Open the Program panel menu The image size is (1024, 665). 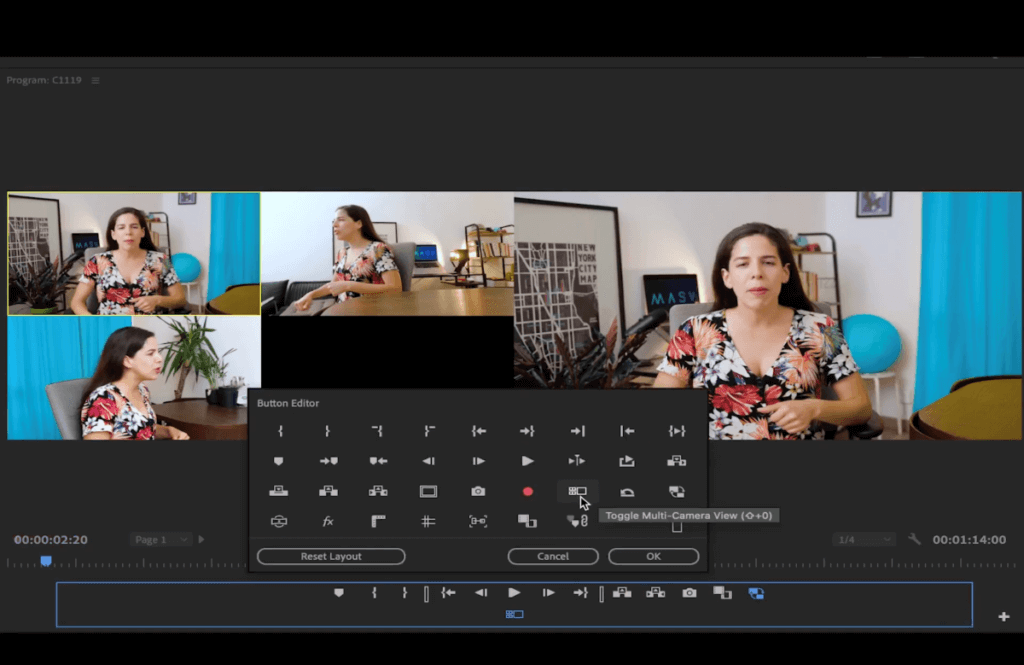(95, 80)
